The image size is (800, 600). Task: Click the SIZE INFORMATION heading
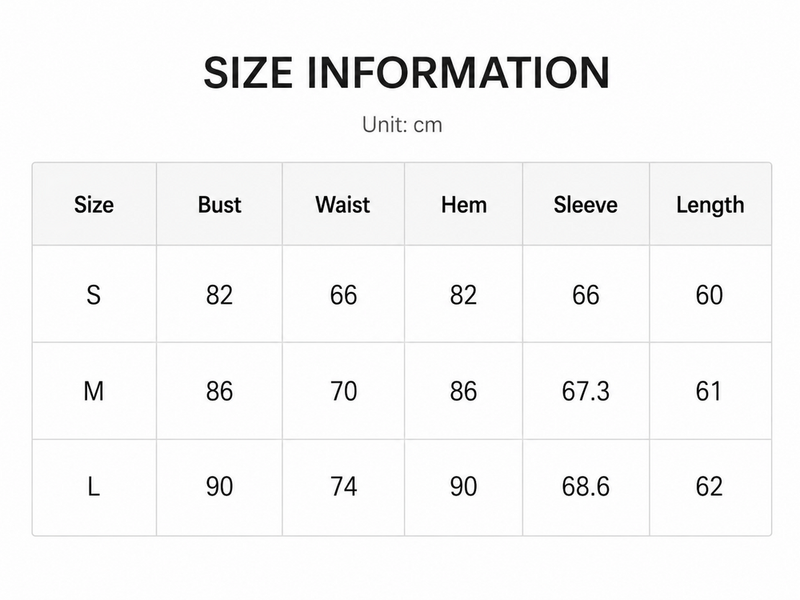pos(406,72)
